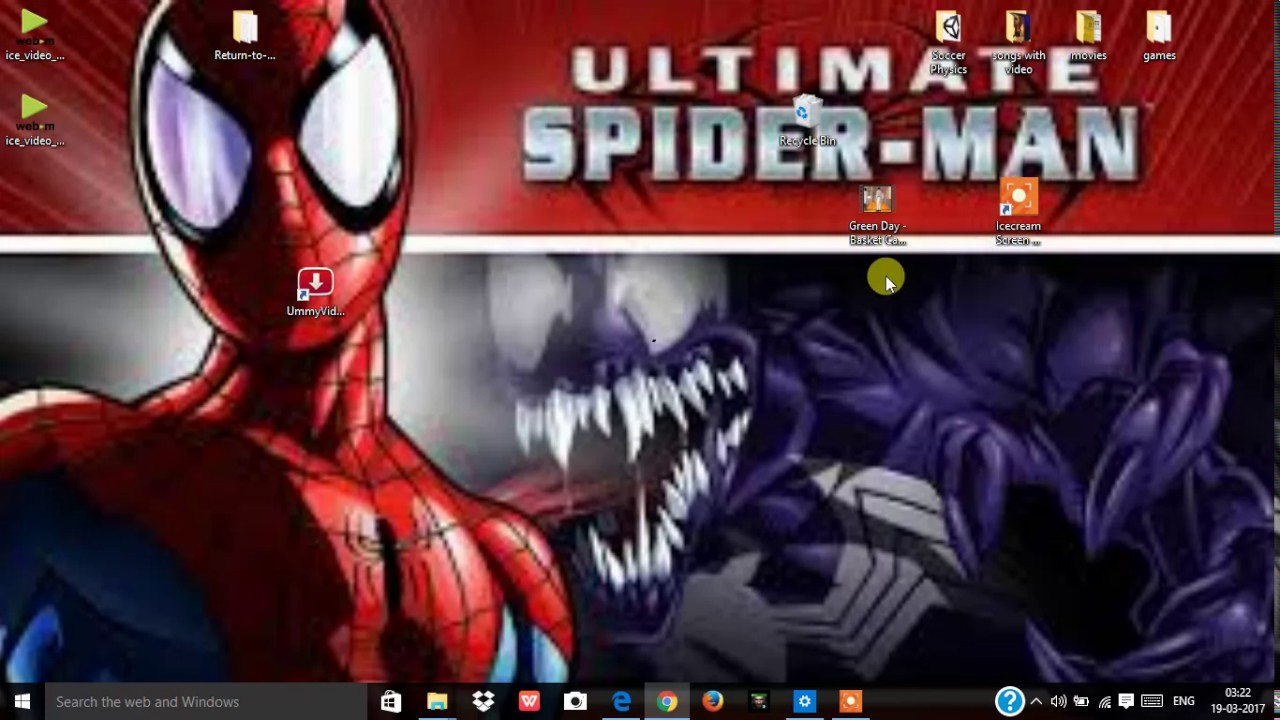Open Dropbox from the taskbar
Image resolution: width=1280 pixels, height=720 pixels.
[483, 702]
